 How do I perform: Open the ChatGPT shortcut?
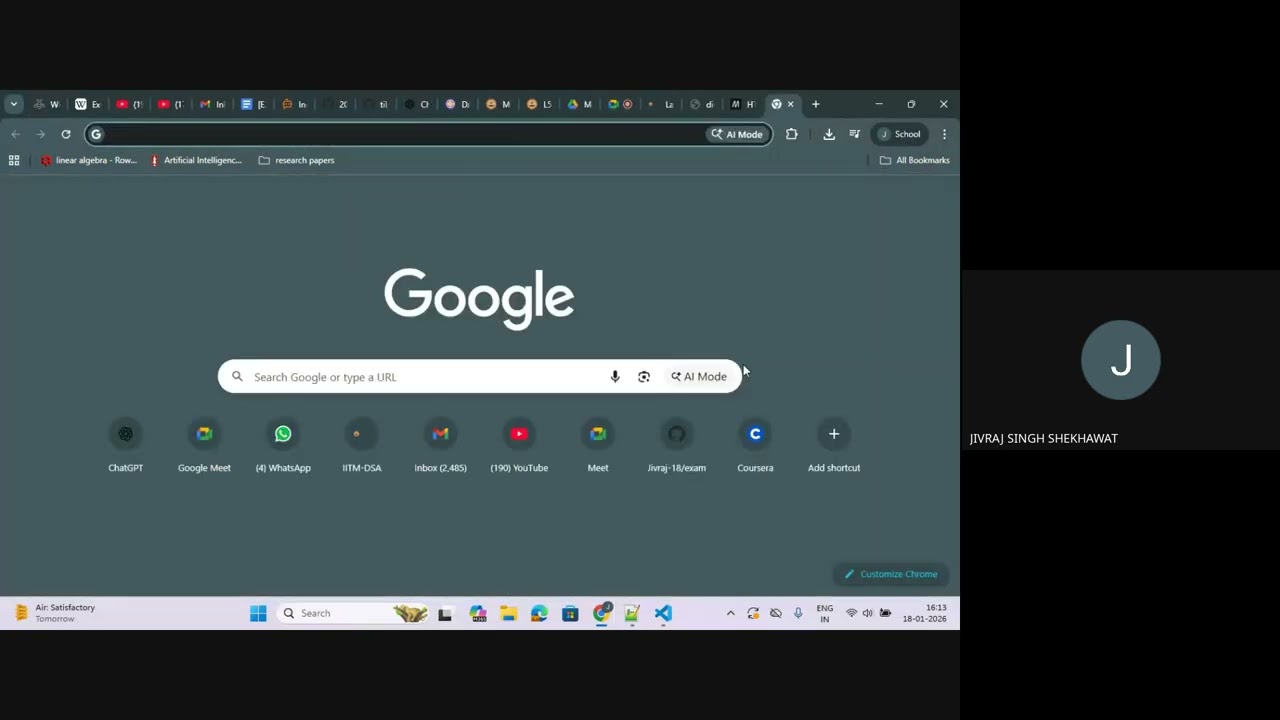(126, 446)
